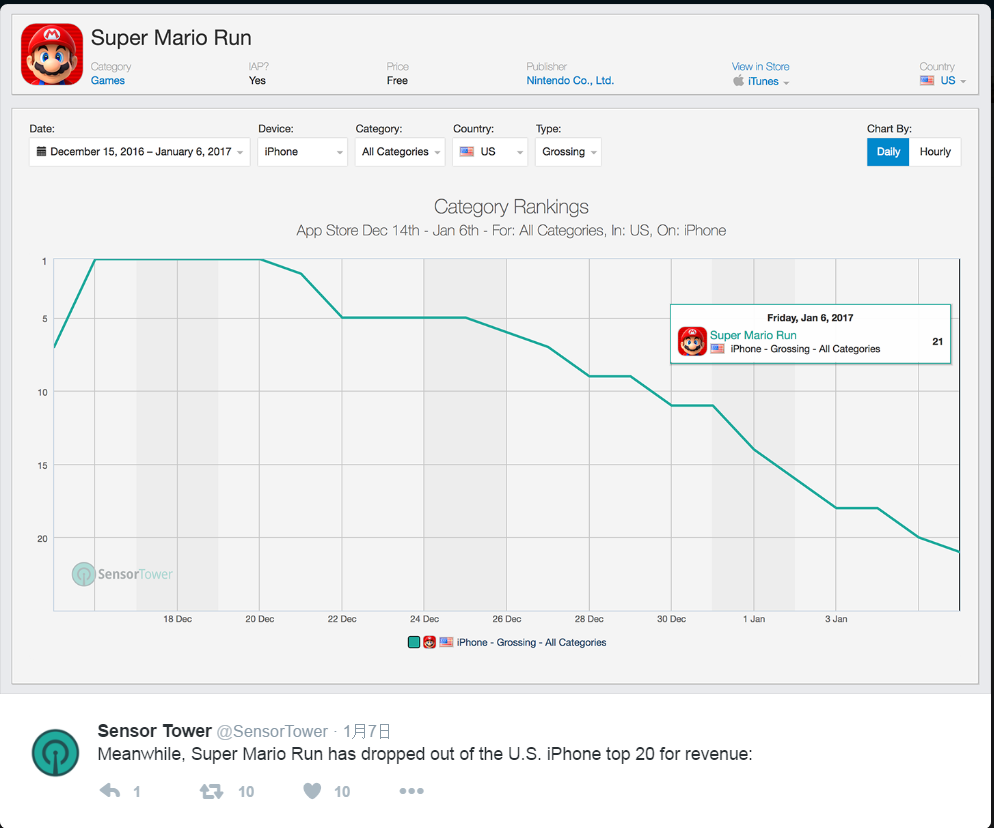
Task: Click the 20 Dec axis label
Action: (x=260, y=619)
